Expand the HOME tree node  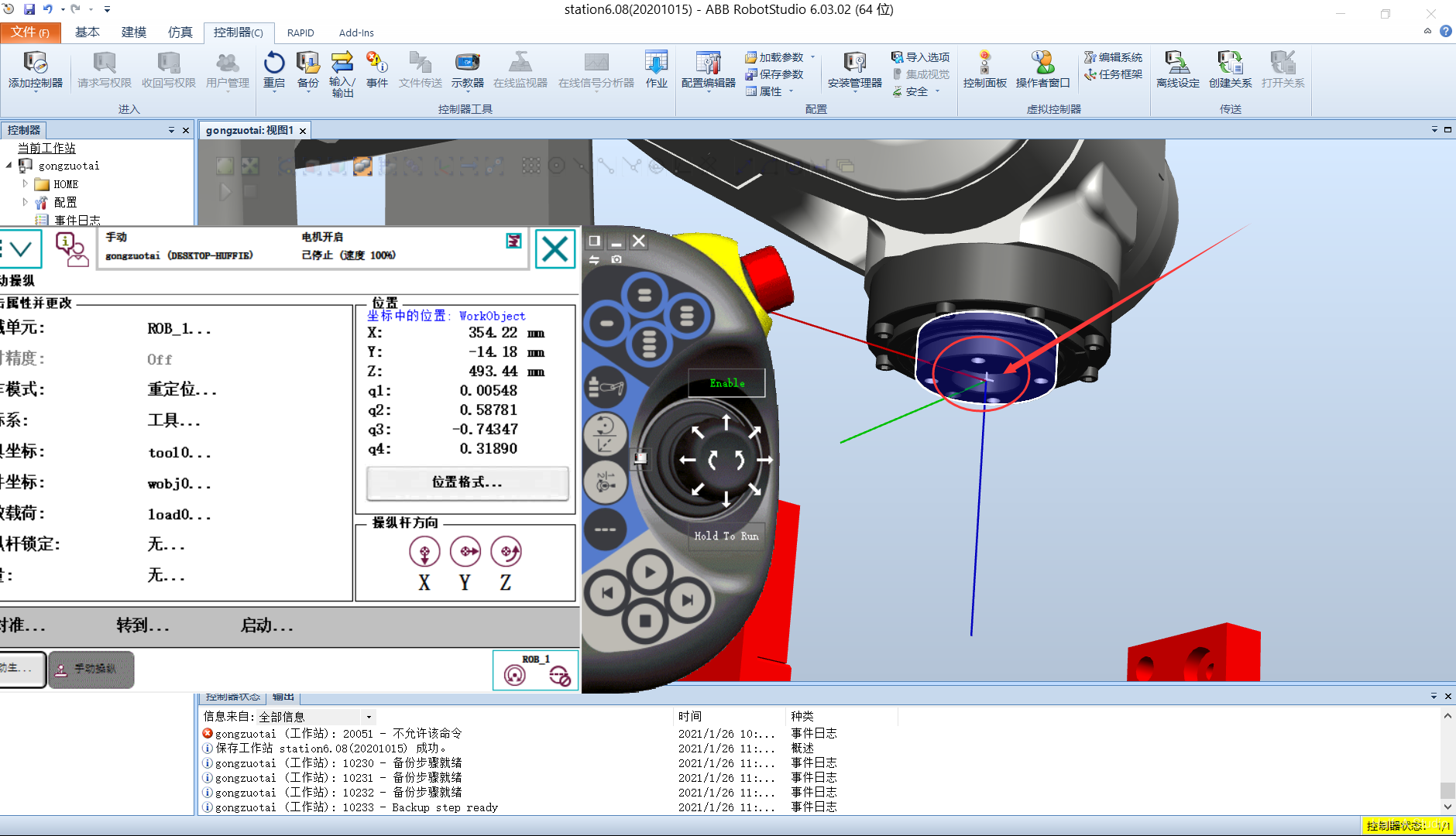click(25, 184)
